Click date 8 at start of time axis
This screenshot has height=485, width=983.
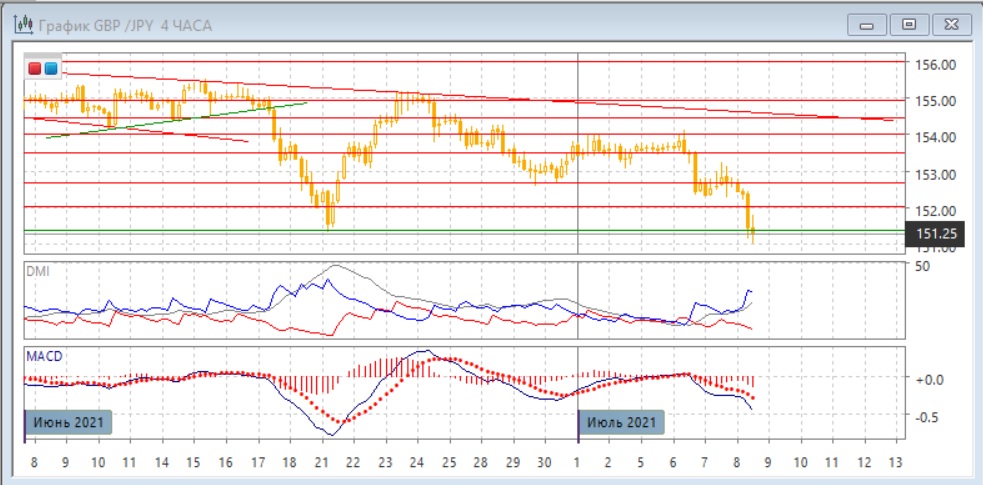34,464
